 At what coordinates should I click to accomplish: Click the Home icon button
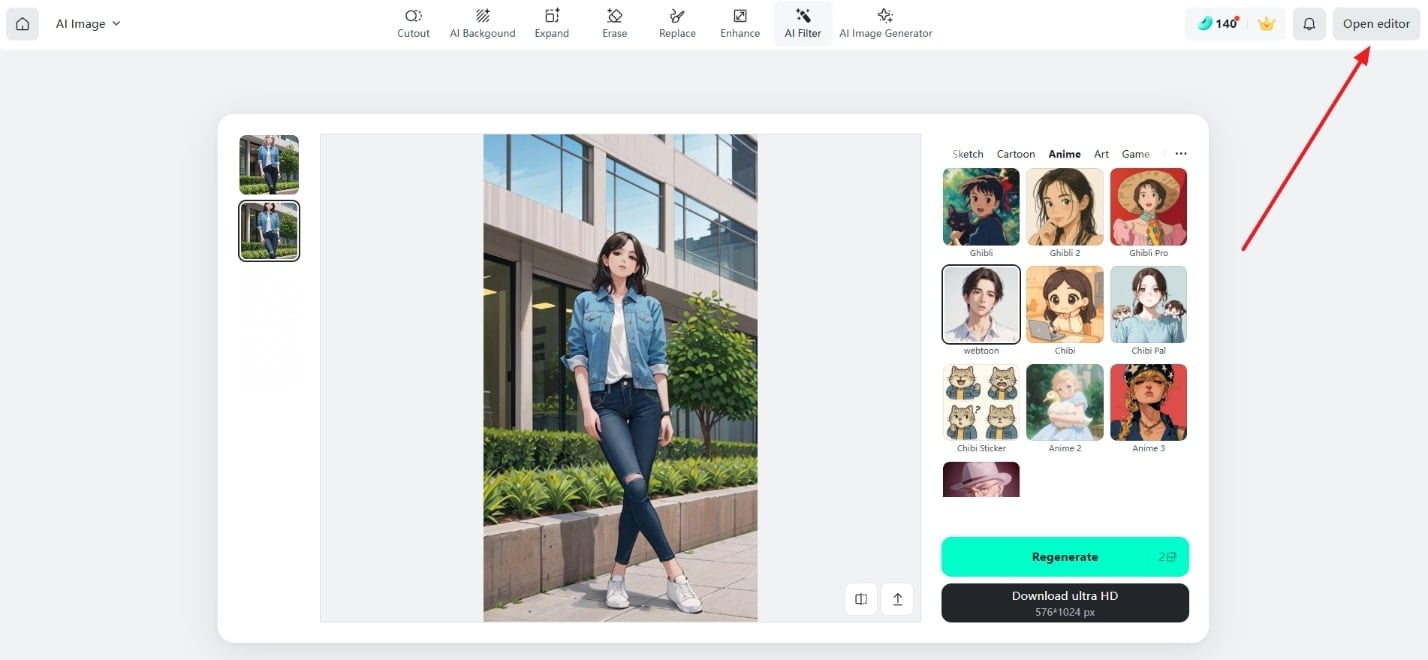point(22,24)
